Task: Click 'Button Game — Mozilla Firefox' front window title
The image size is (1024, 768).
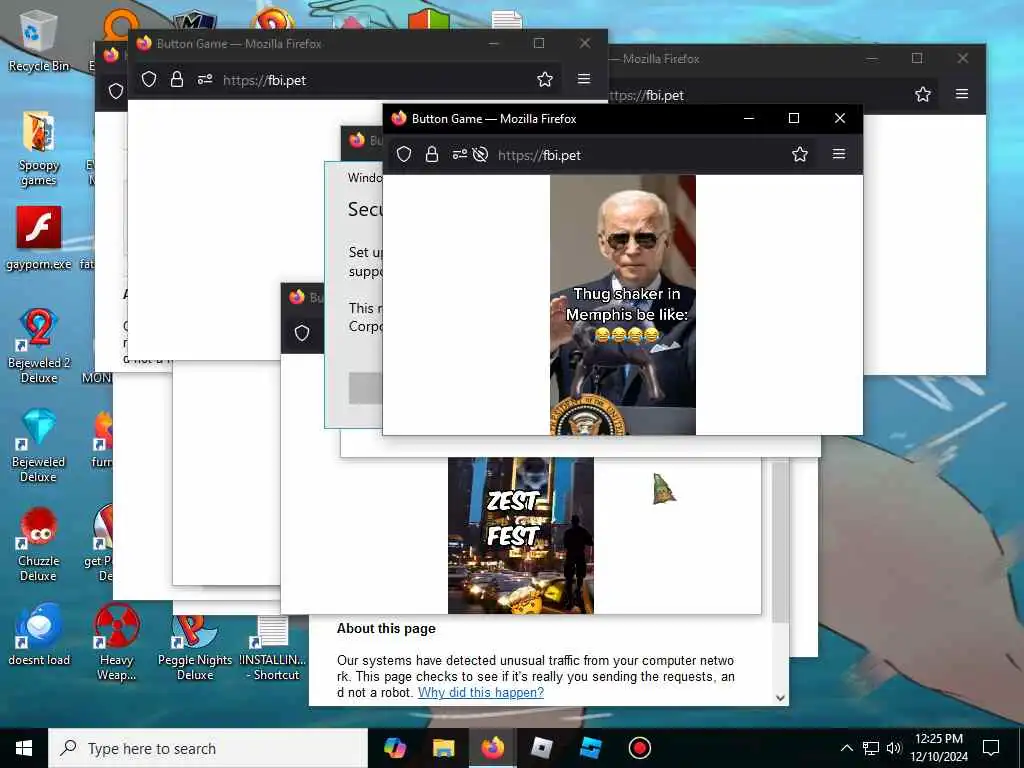Action: [494, 119]
